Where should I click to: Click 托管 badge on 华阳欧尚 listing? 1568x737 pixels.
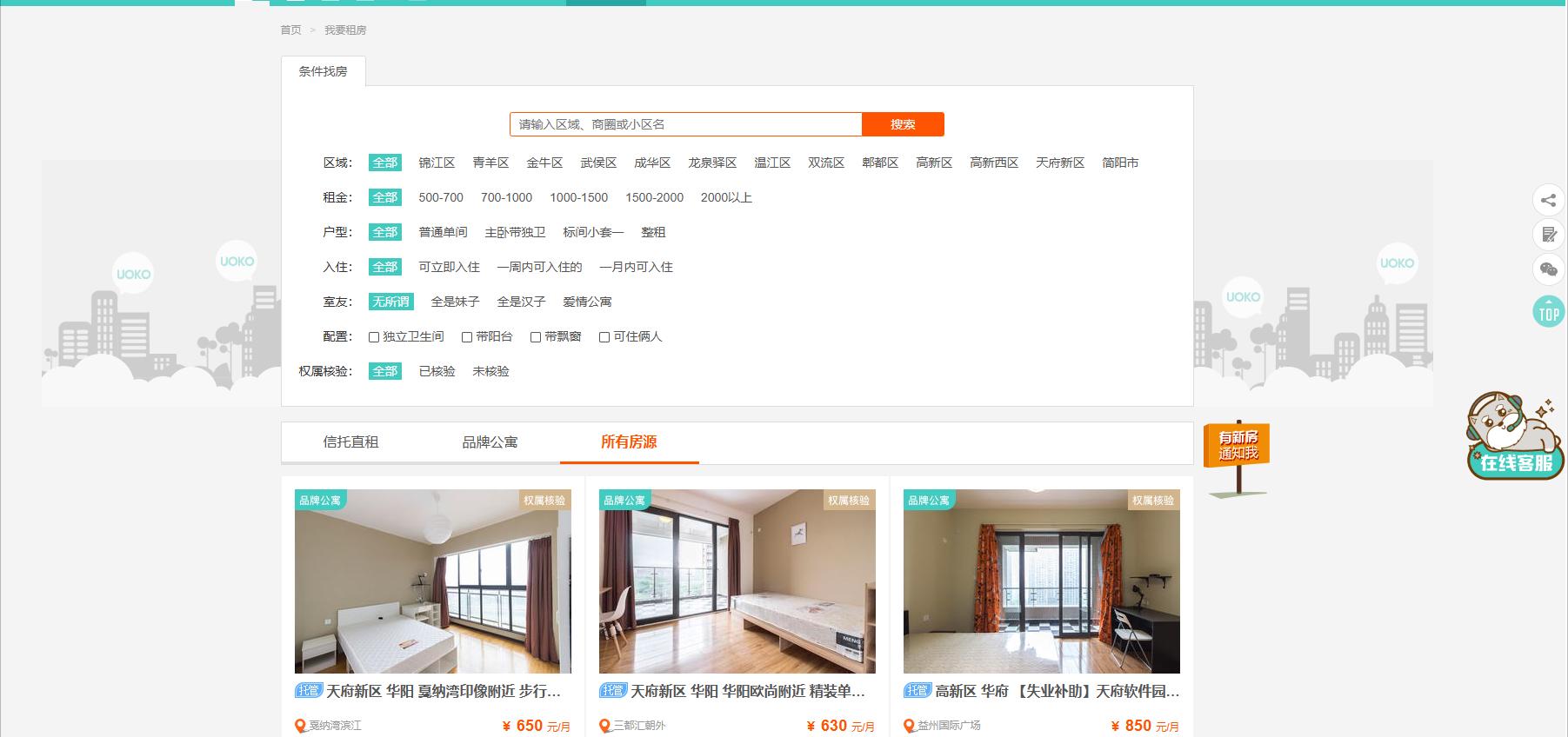[612, 690]
